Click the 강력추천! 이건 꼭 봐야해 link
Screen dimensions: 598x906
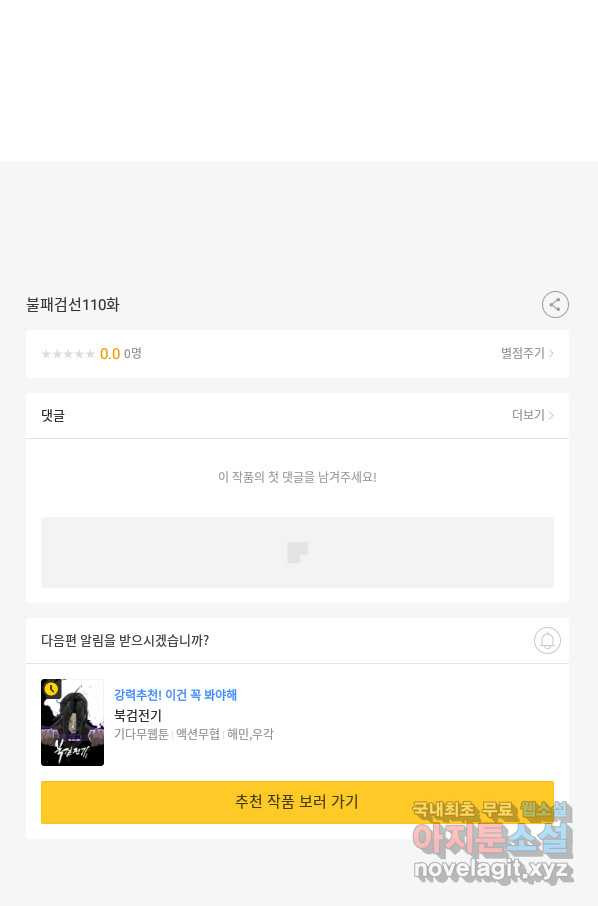pyautogui.click(x=175, y=695)
